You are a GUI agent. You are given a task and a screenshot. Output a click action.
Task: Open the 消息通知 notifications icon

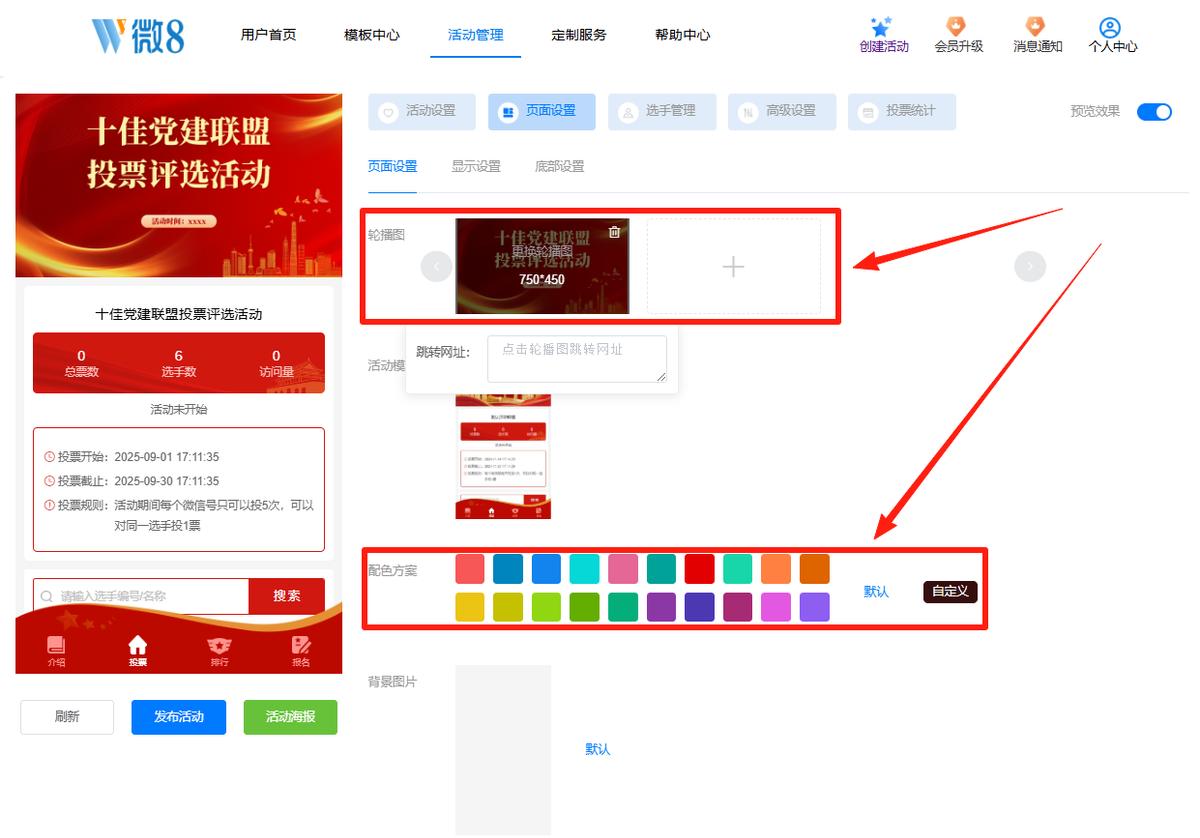[x=1035, y=27]
